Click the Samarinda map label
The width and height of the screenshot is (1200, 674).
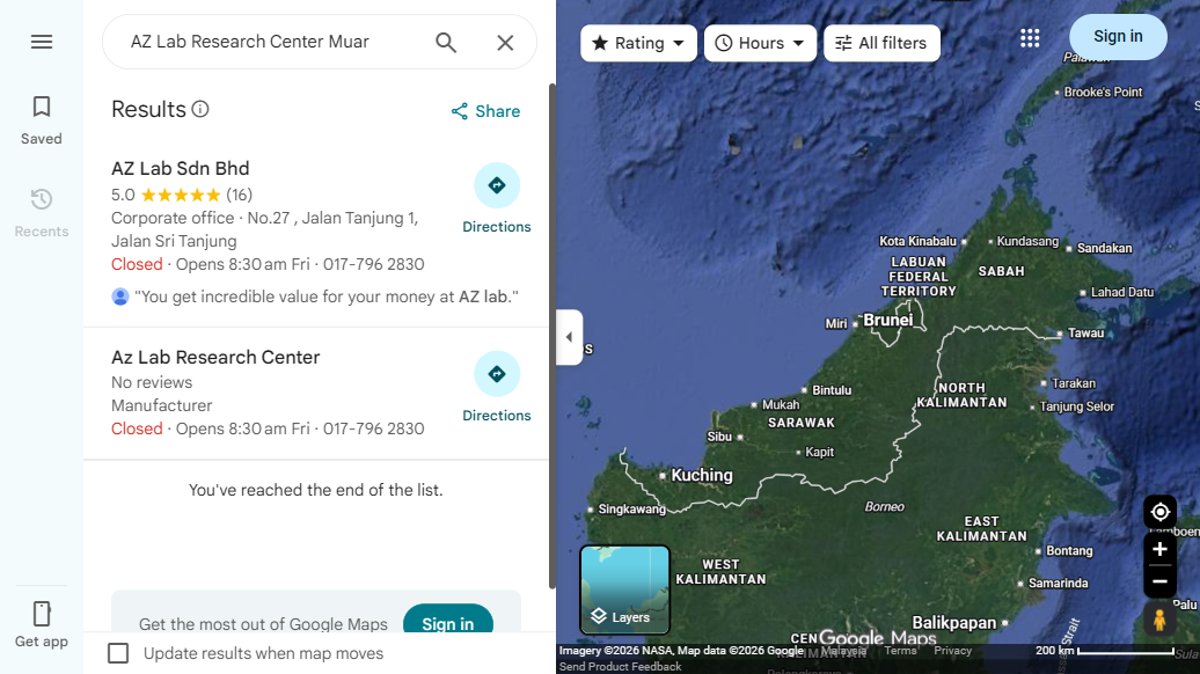pyautogui.click(x=1058, y=583)
